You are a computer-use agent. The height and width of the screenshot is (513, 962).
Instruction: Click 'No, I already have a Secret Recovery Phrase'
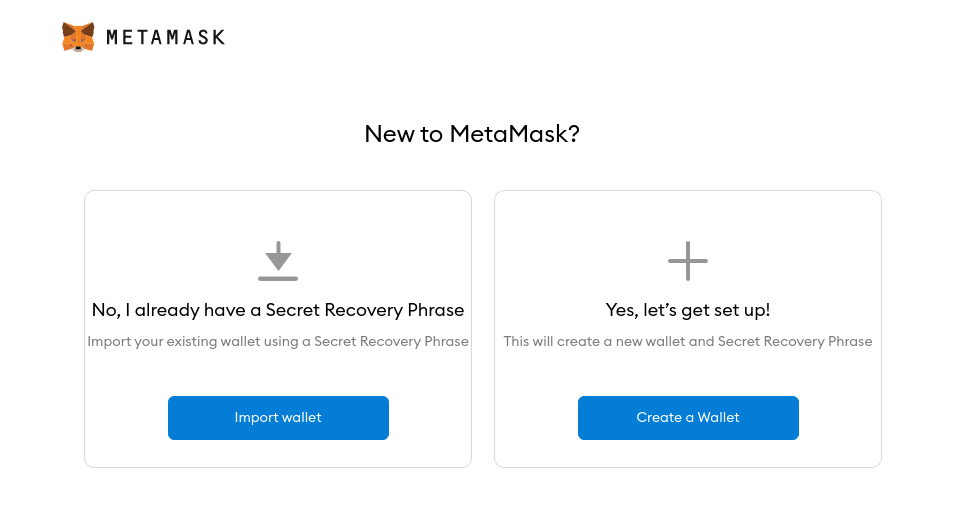tap(278, 310)
